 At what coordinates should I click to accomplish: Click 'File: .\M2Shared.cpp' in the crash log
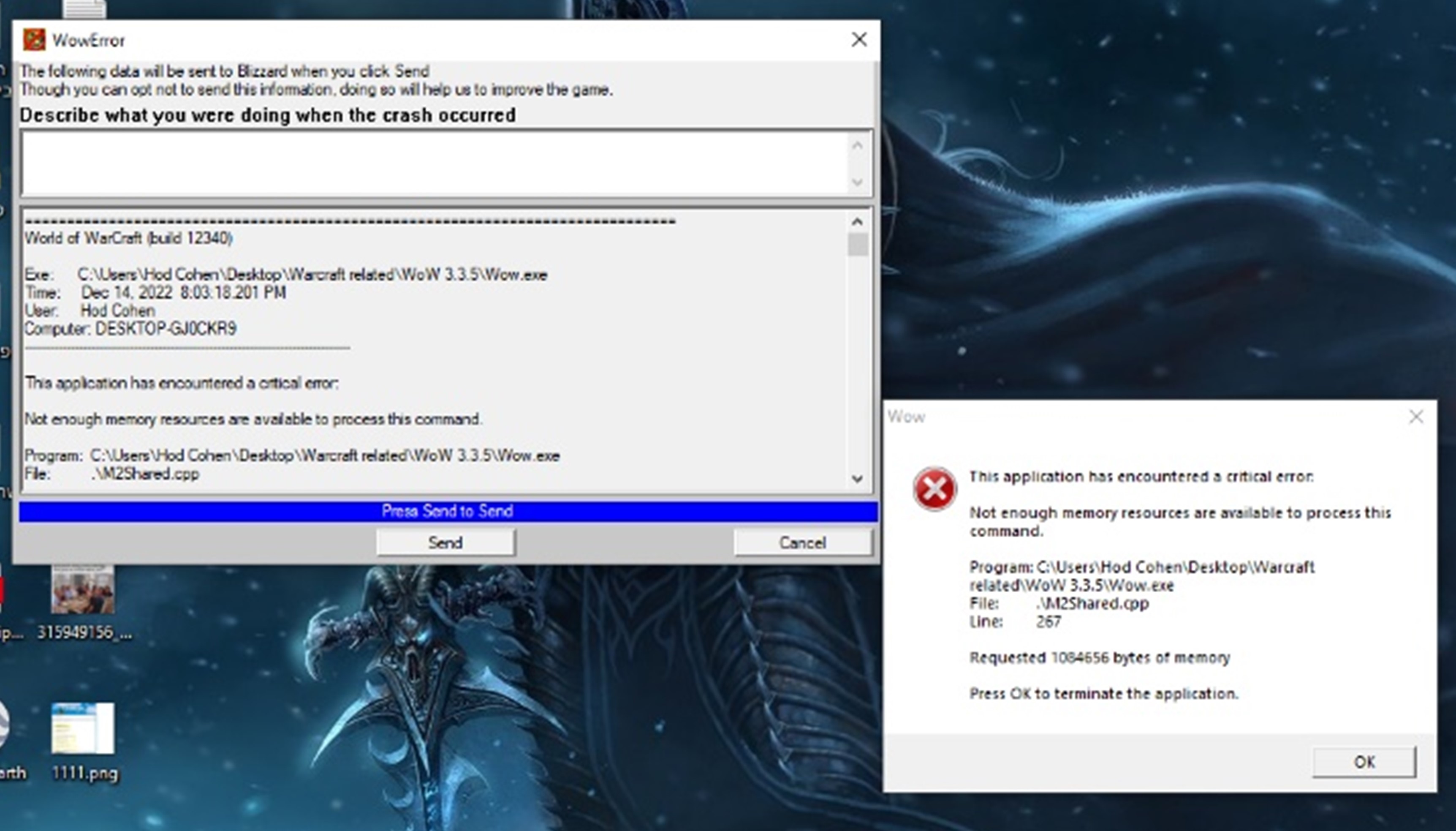coord(112,474)
